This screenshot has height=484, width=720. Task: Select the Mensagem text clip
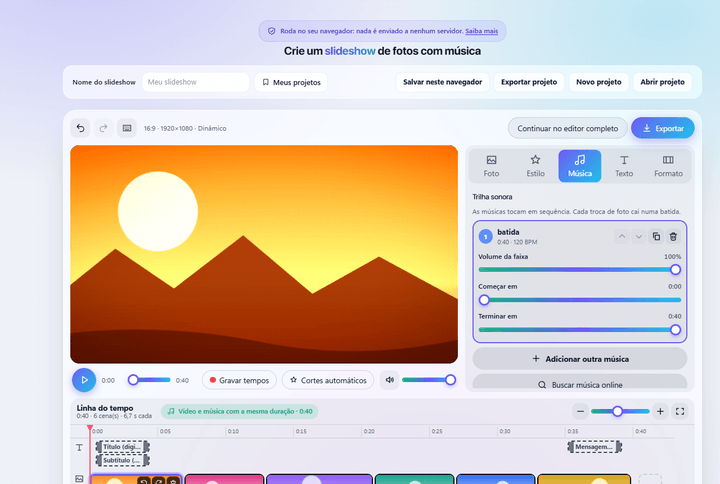click(x=595, y=447)
